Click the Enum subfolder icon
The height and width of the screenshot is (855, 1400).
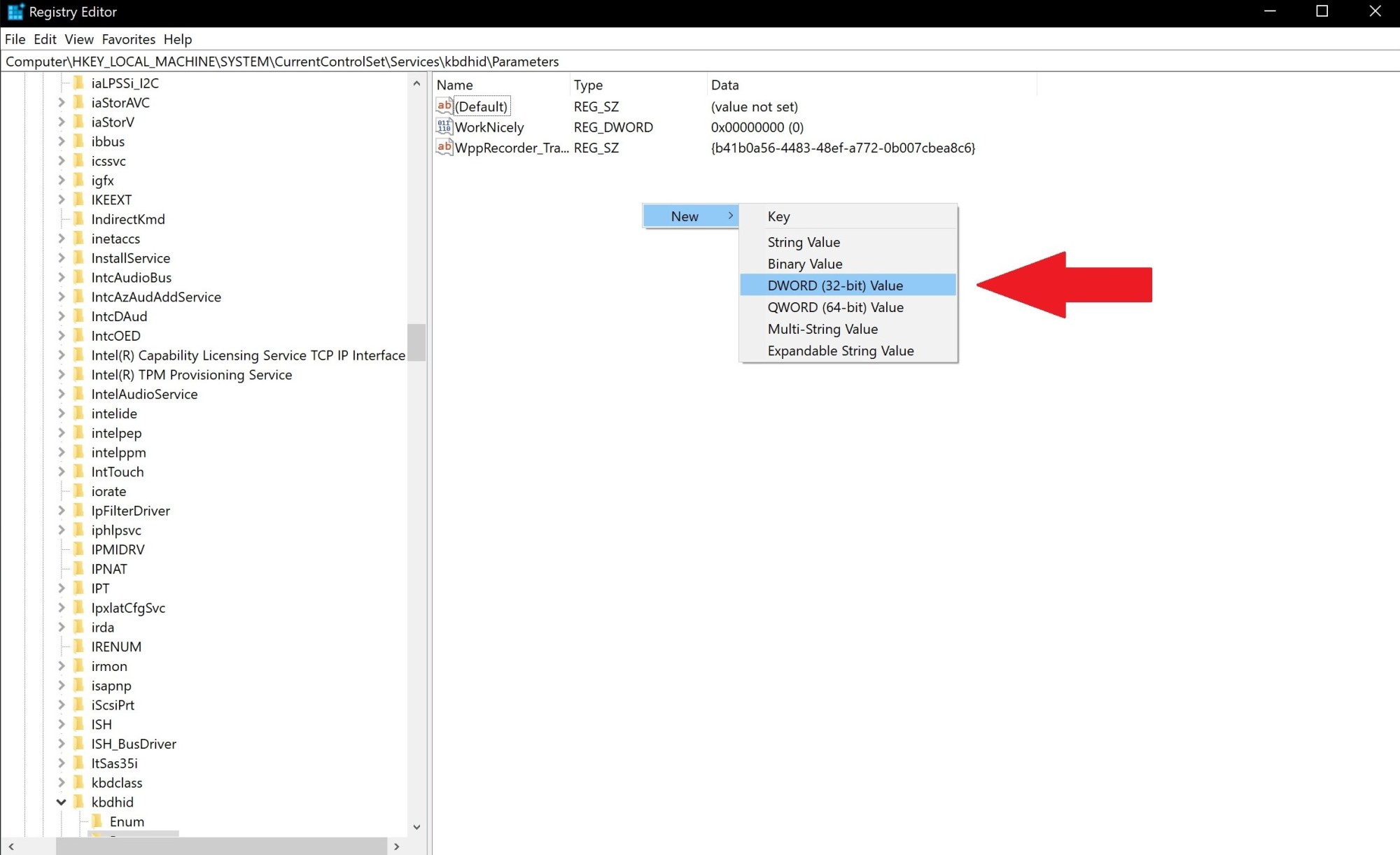pos(97,821)
